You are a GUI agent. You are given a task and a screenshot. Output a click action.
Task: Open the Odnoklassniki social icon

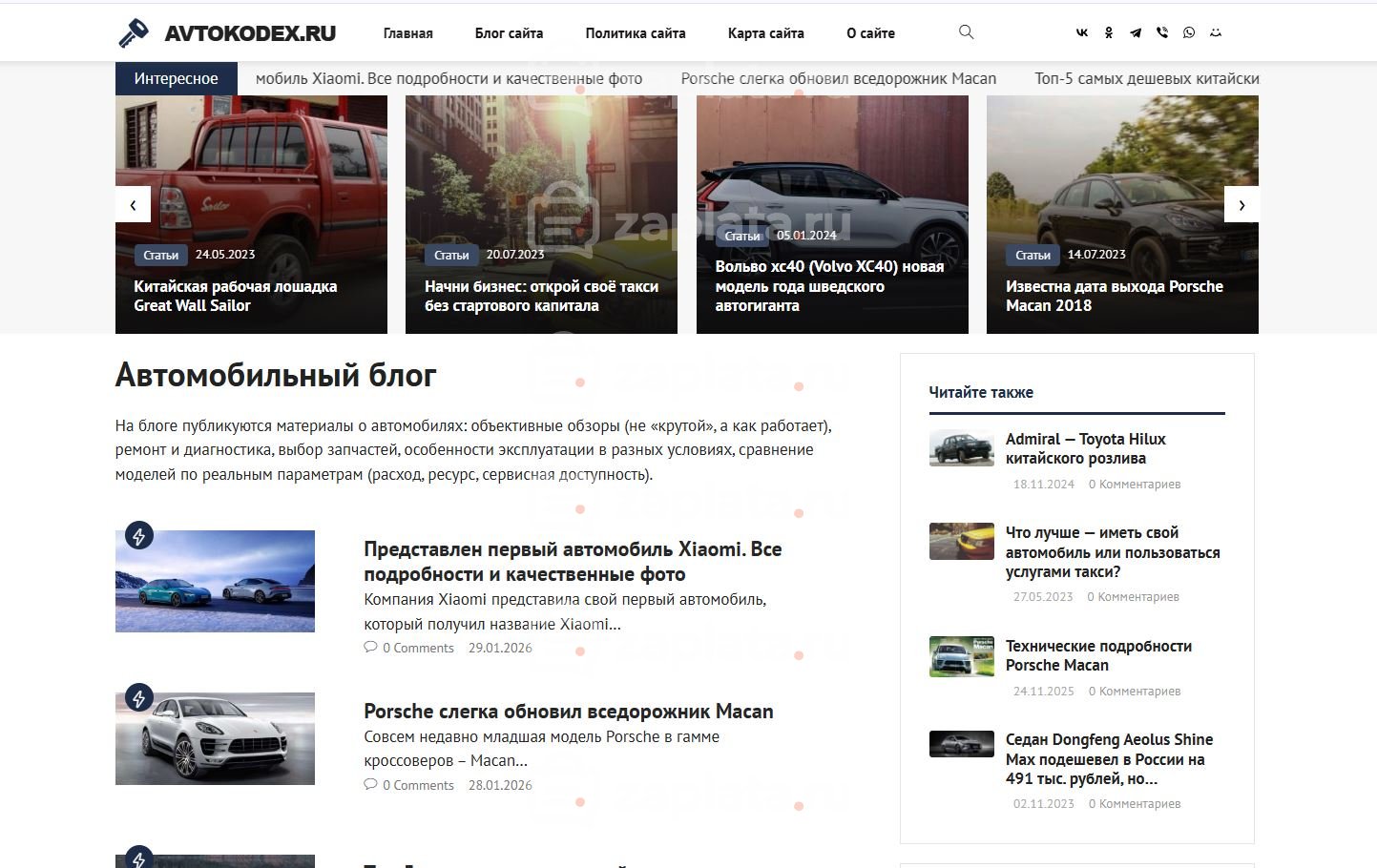1109,32
